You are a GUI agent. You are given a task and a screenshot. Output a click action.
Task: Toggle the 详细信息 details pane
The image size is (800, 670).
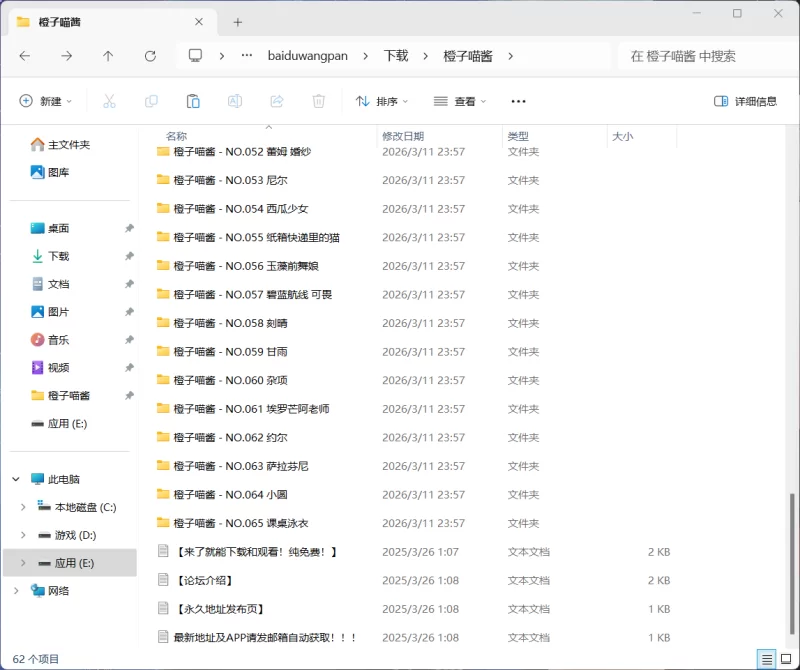coord(745,101)
